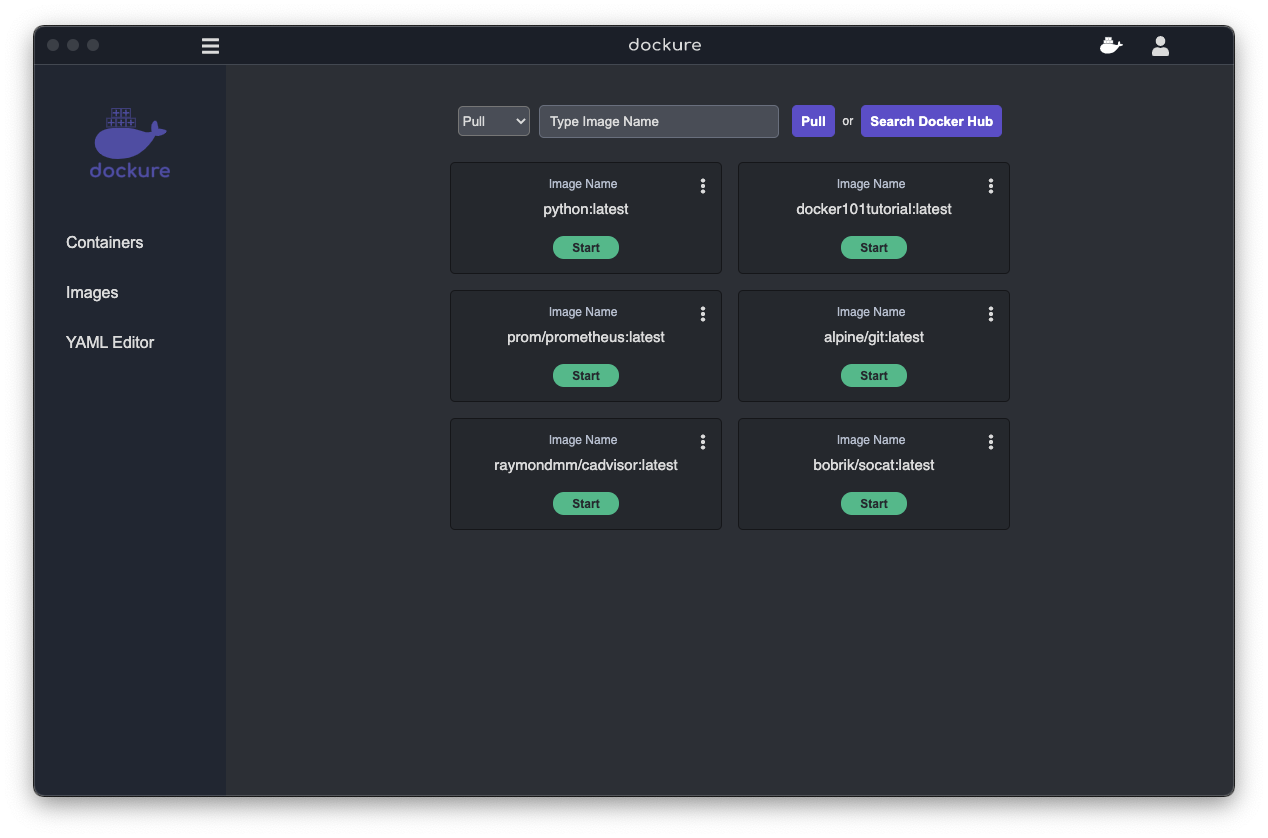The image size is (1268, 838).
Task: Click the alpine/git:latest name text
Action: [x=874, y=338]
